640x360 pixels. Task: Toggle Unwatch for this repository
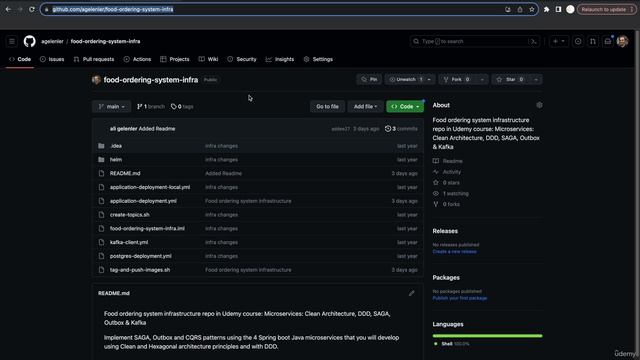tap(405, 80)
